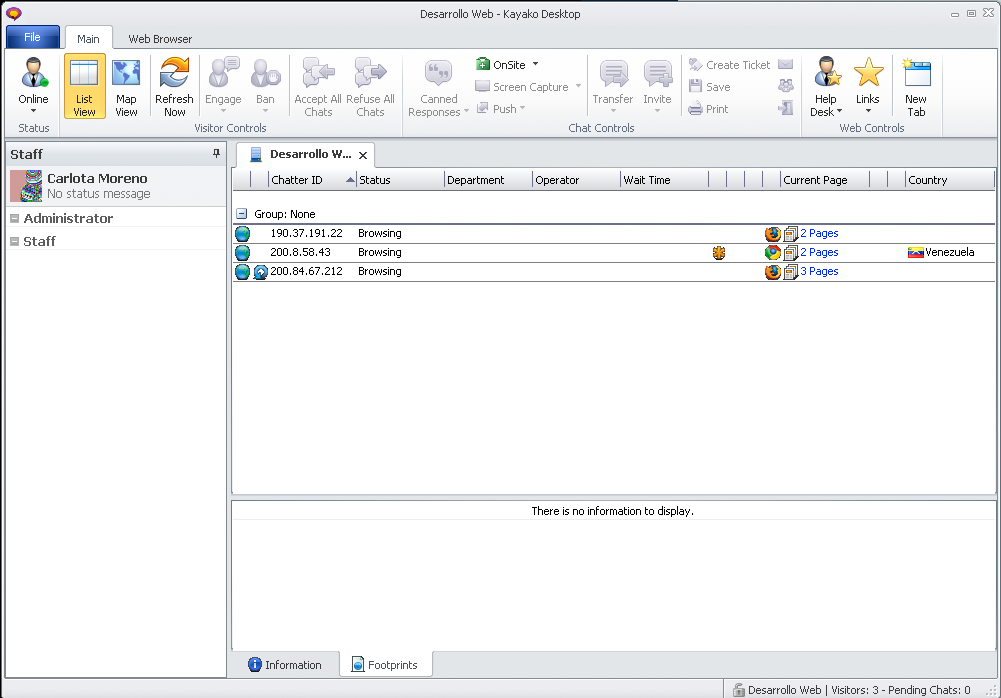Select the List View button
The width and height of the screenshot is (1001, 698).
85,75
